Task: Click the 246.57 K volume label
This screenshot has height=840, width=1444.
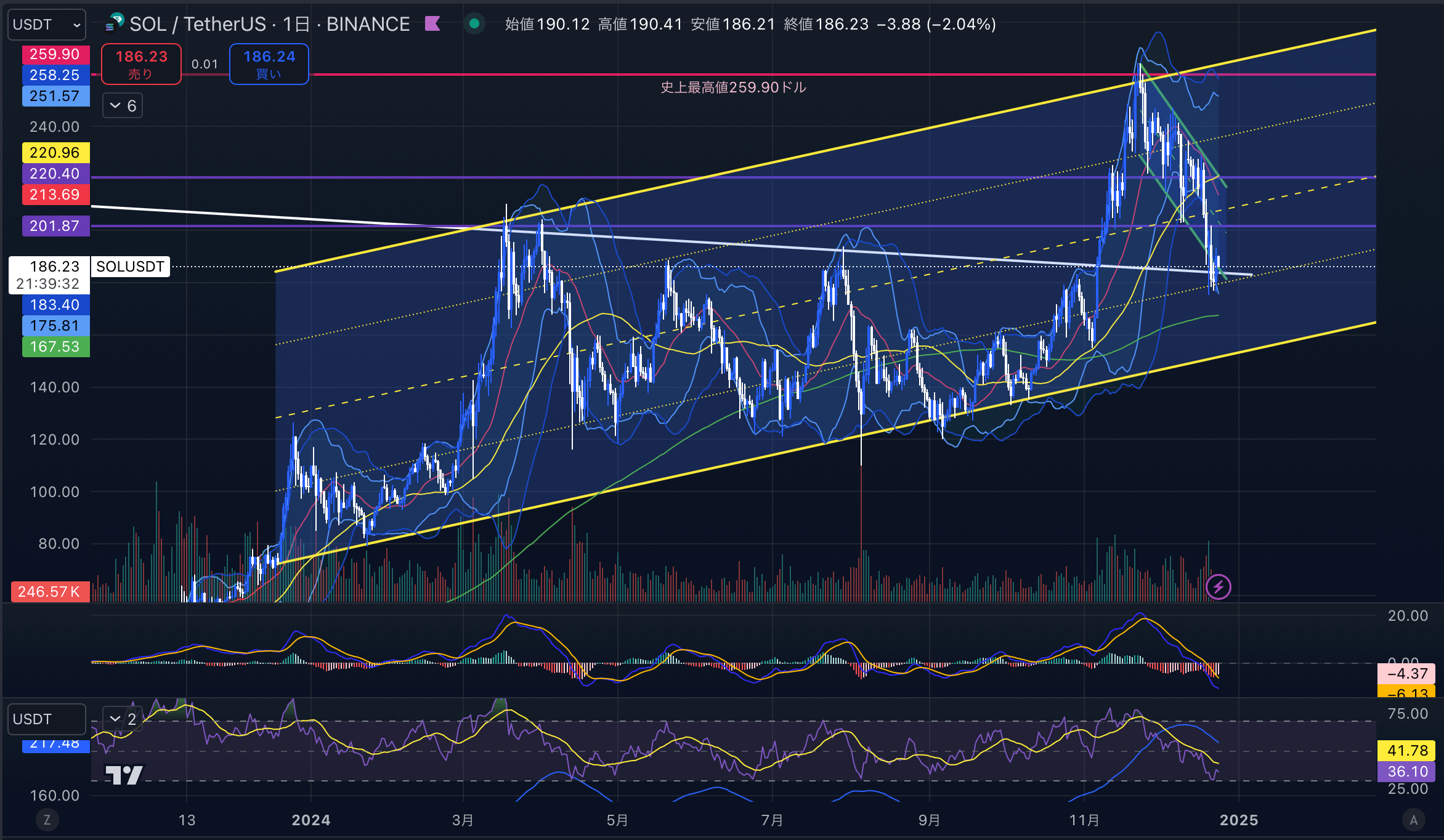Action: point(51,592)
